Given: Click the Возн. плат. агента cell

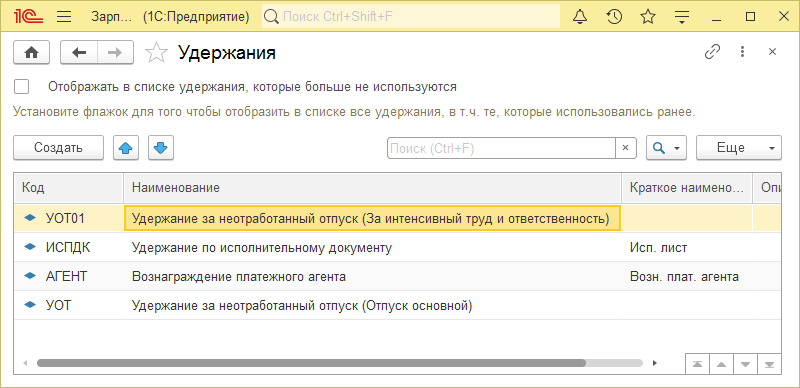Looking at the screenshot, I should (687, 277).
